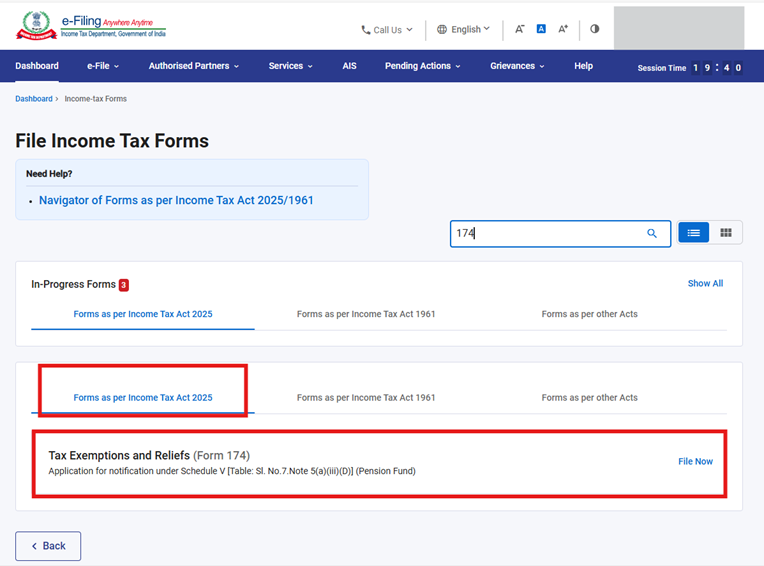This screenshot has width=764, height=566.
Task: Click the e-Filing portal logo
Action: click(90, 27)
